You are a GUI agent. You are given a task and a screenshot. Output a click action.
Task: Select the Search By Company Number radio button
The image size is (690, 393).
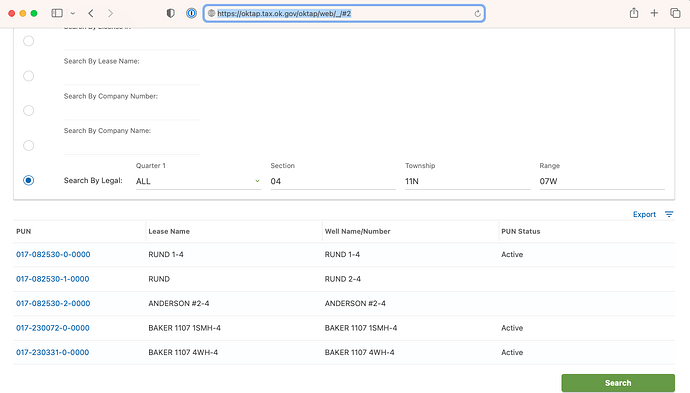pyautogui.click(x=29, y=110)
